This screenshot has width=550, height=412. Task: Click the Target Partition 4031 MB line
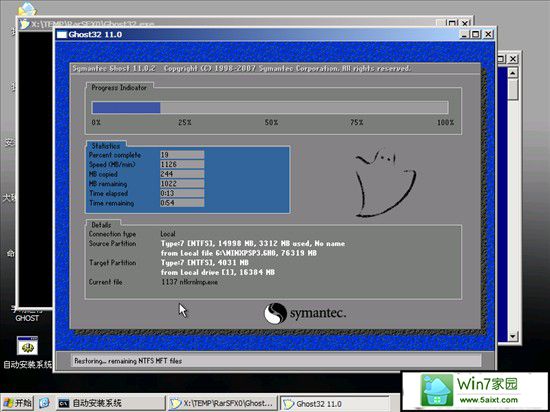[x=205, y=263]
